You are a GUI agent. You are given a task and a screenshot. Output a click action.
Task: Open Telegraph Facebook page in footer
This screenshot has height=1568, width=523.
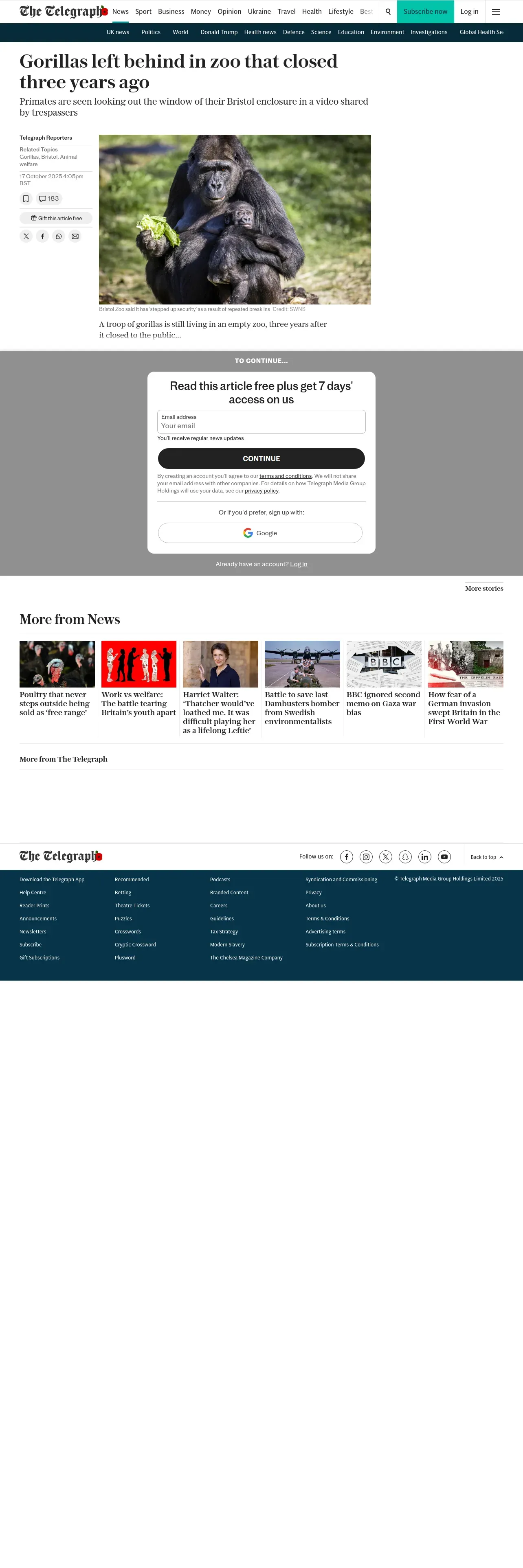coord(347,857)
